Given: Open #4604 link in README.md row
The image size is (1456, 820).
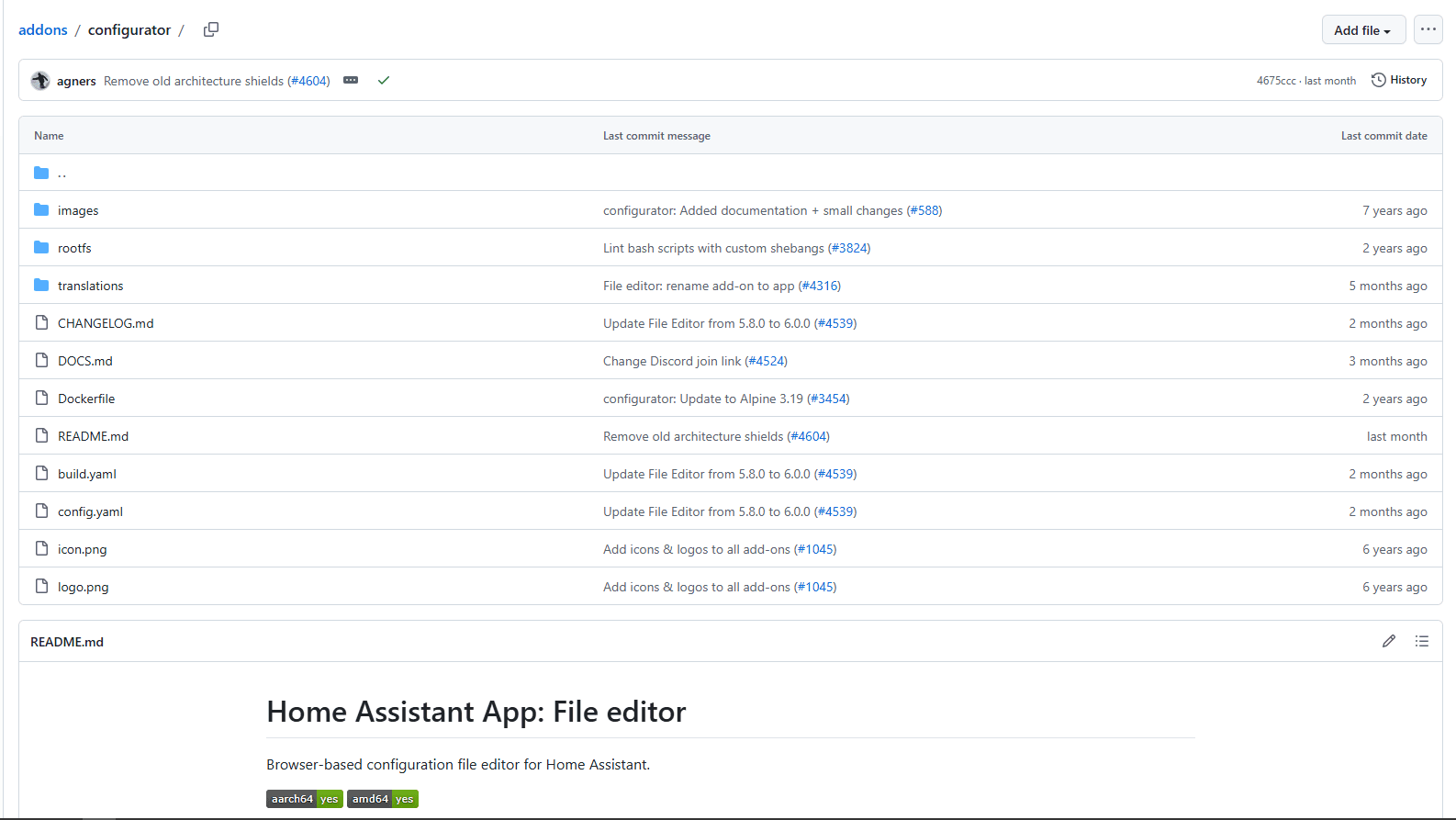Looking at the screenshot, I should tap(809, 437).
